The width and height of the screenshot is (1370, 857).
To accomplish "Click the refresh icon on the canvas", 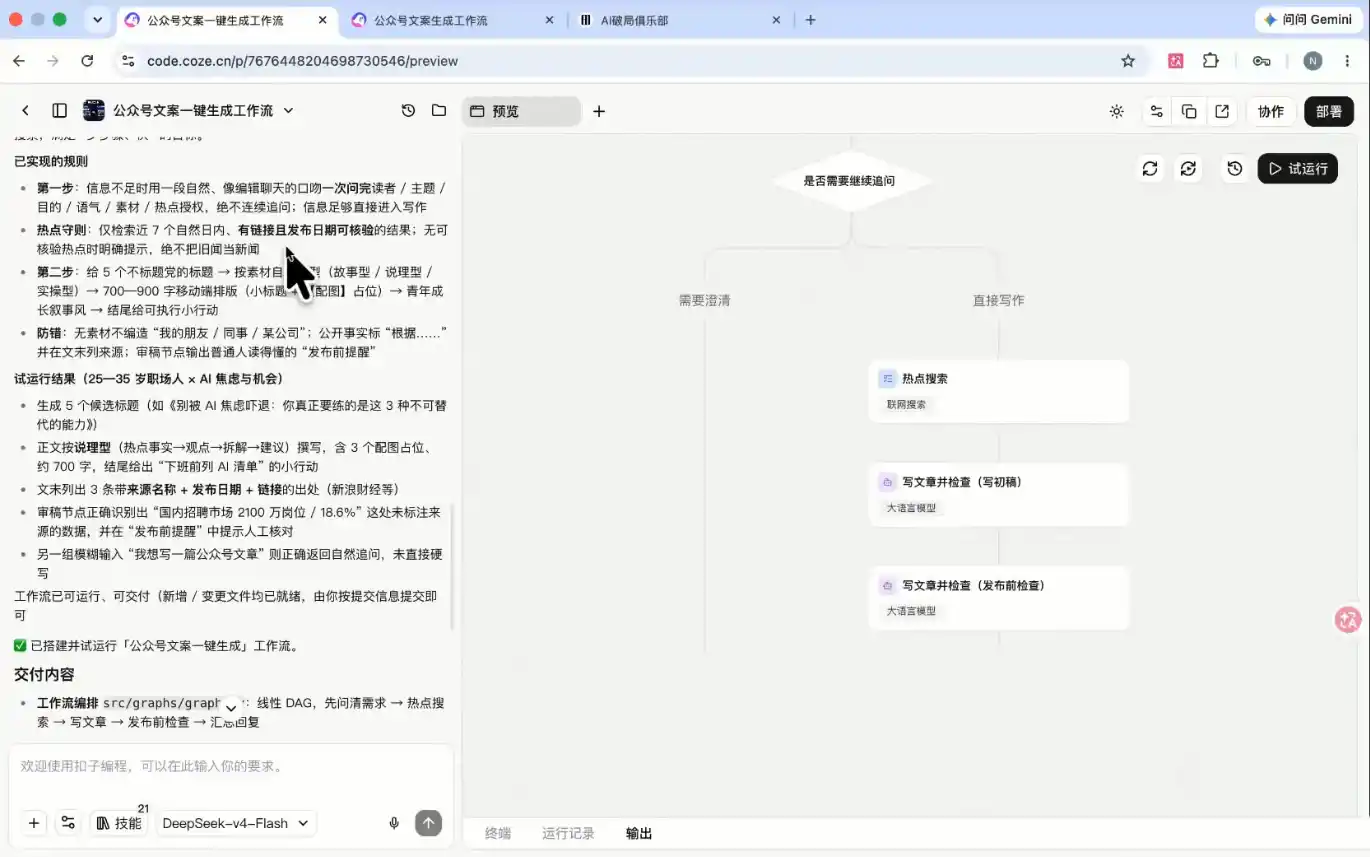I will (1150, 169).
